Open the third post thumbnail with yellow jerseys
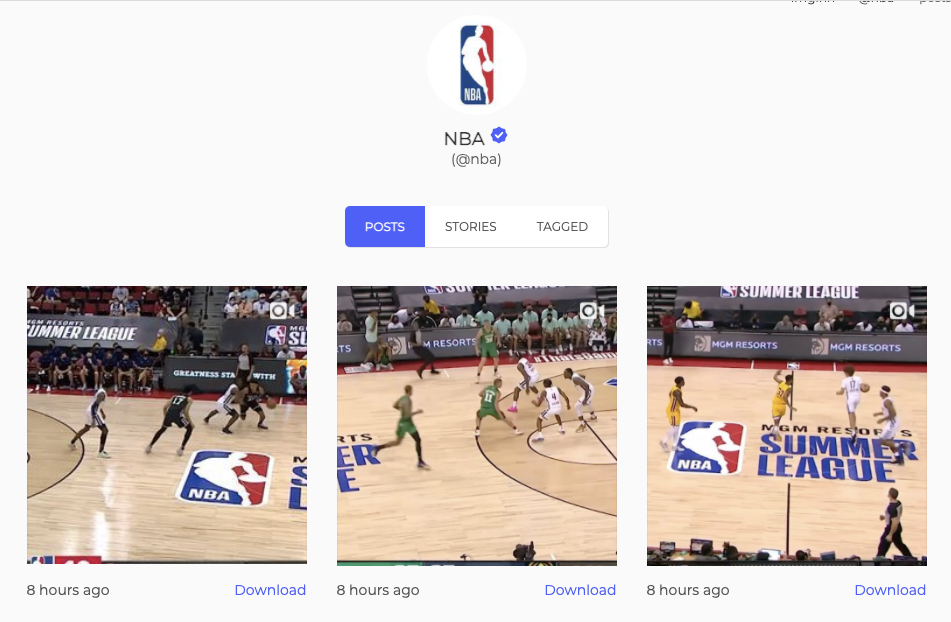 [787, 426]
